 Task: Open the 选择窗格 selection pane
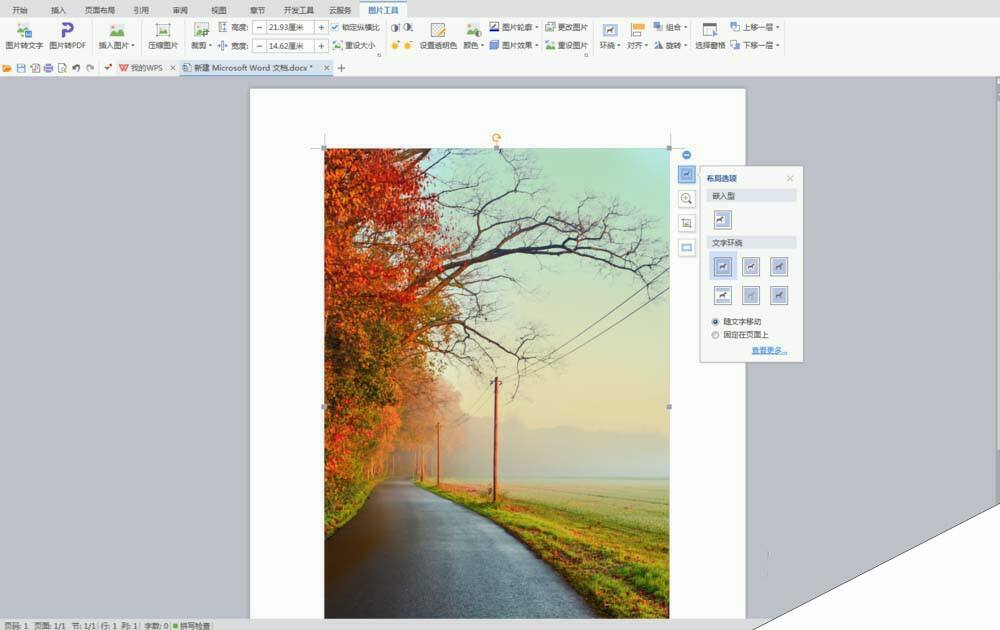point(711,43)
